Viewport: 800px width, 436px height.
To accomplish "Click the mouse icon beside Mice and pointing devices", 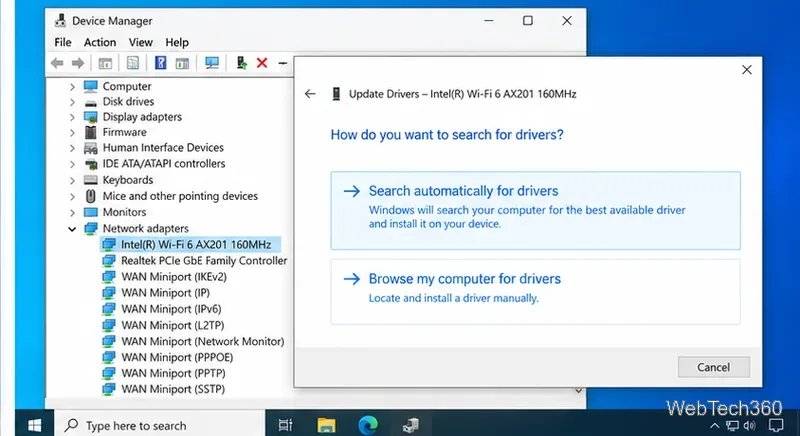I will click(91, 196).
